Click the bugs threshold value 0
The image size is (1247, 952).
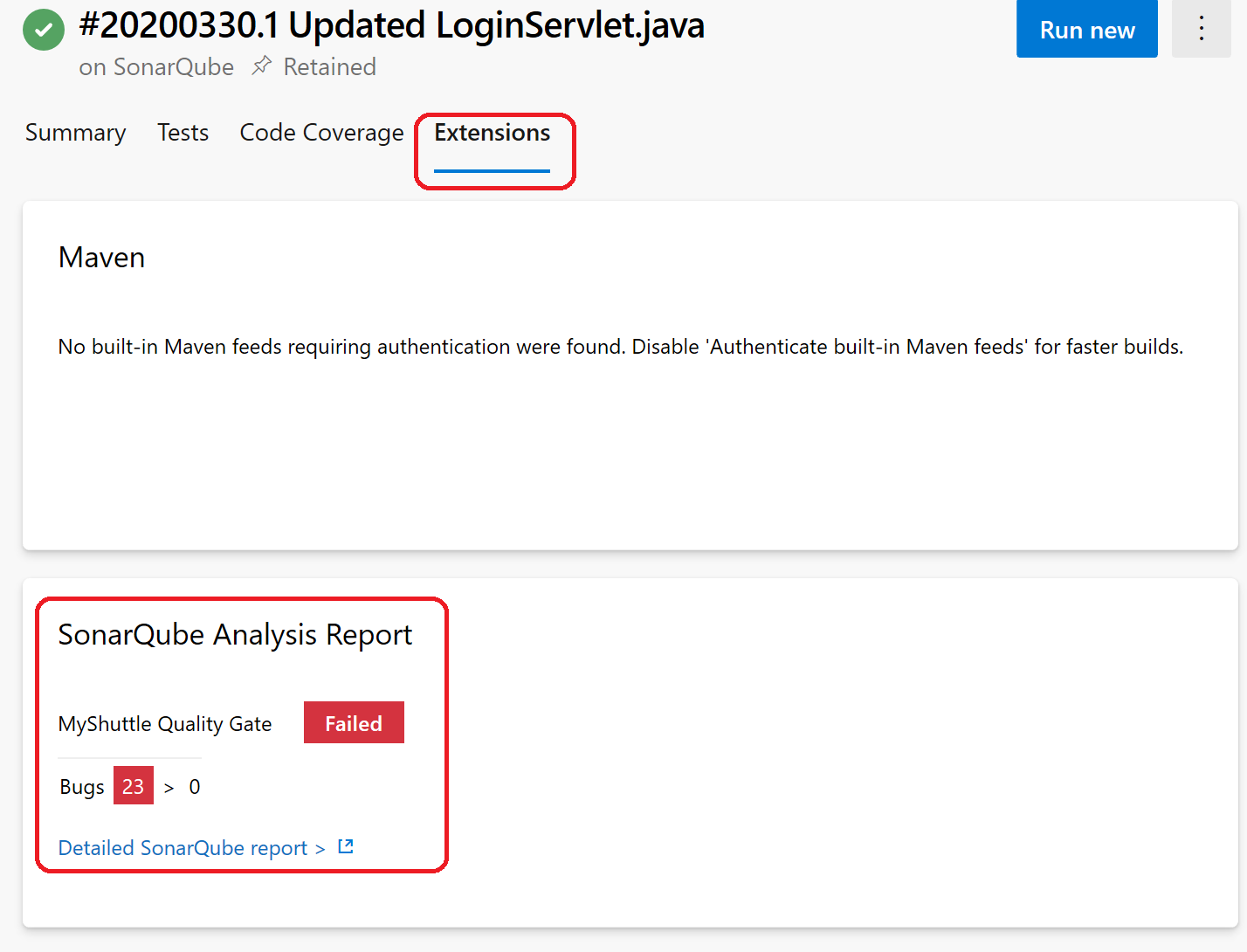(195, 787)
